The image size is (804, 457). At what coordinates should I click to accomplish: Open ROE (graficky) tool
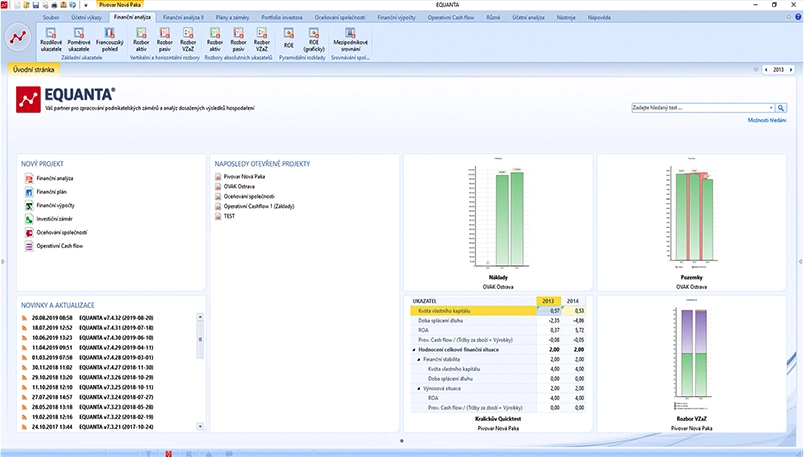pyautogui.click(x=314, y=40)
